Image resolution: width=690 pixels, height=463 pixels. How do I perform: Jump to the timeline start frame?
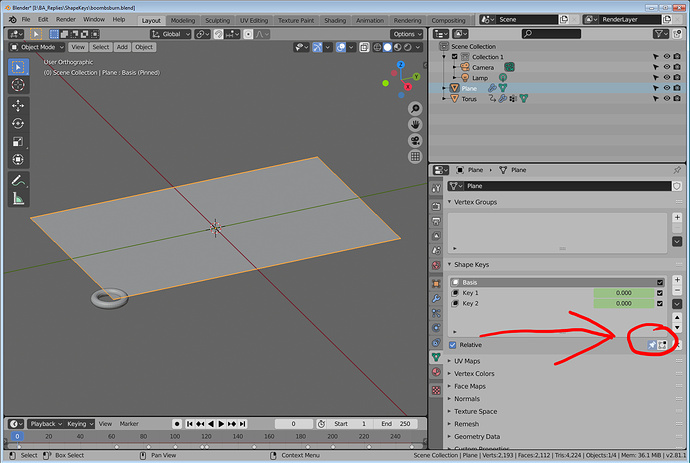click(x=190, y=424)
